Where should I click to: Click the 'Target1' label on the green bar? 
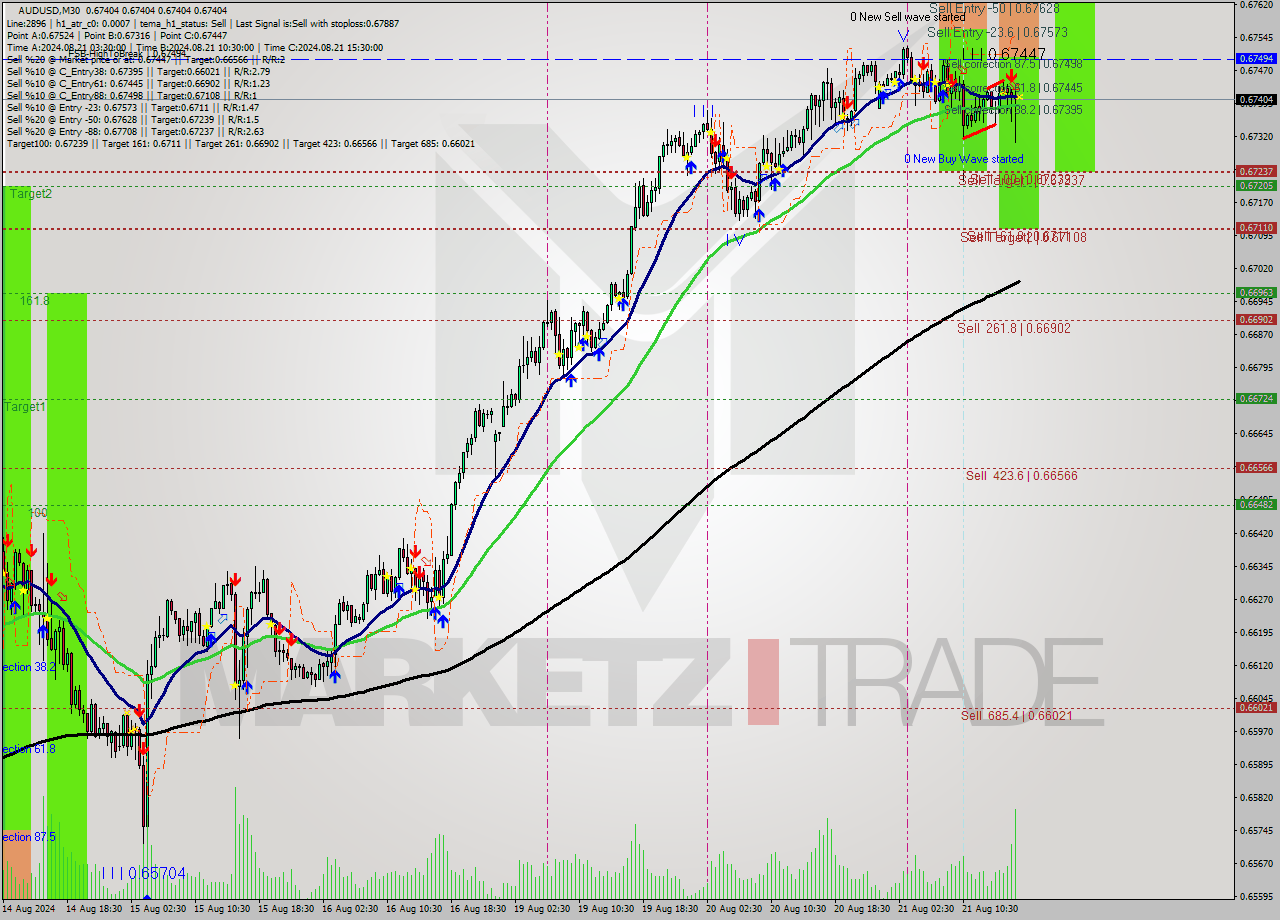[24, 407]
